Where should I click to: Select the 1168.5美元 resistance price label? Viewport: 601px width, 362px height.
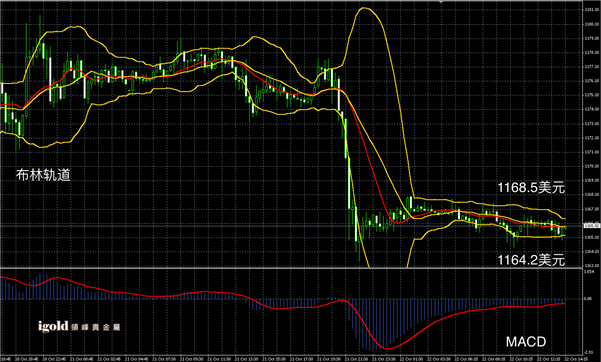pos(531,188)
